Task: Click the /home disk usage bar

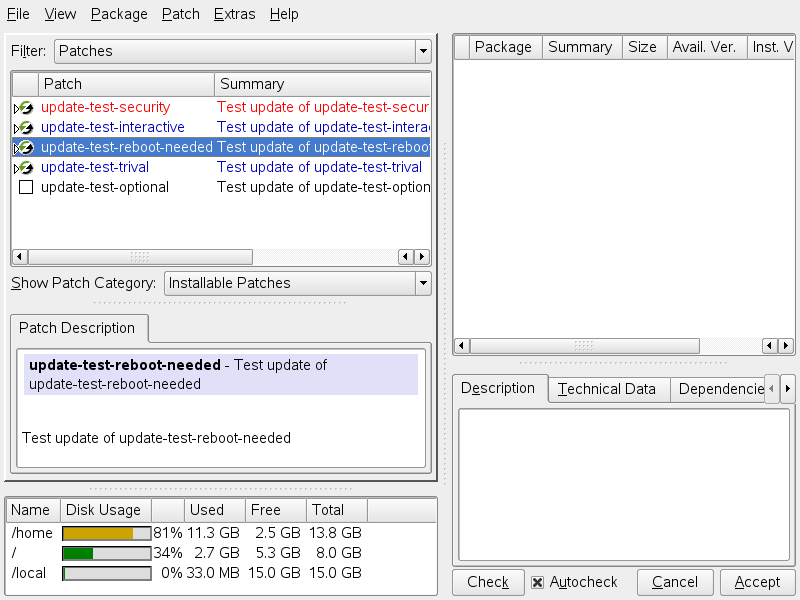Action: pos(107,534)
